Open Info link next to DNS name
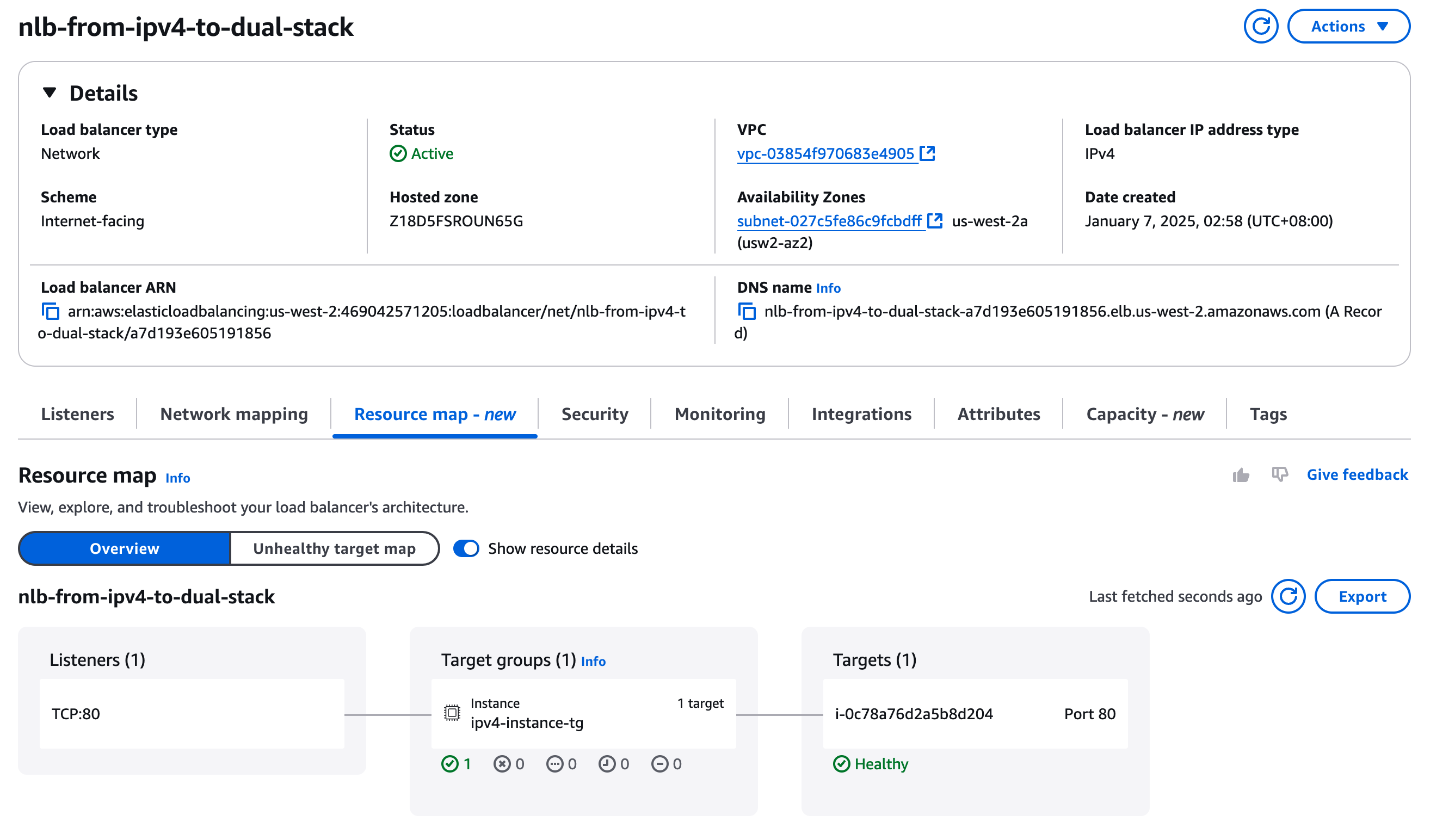The width and height of the screenshot is (1455, 840). 828,288
